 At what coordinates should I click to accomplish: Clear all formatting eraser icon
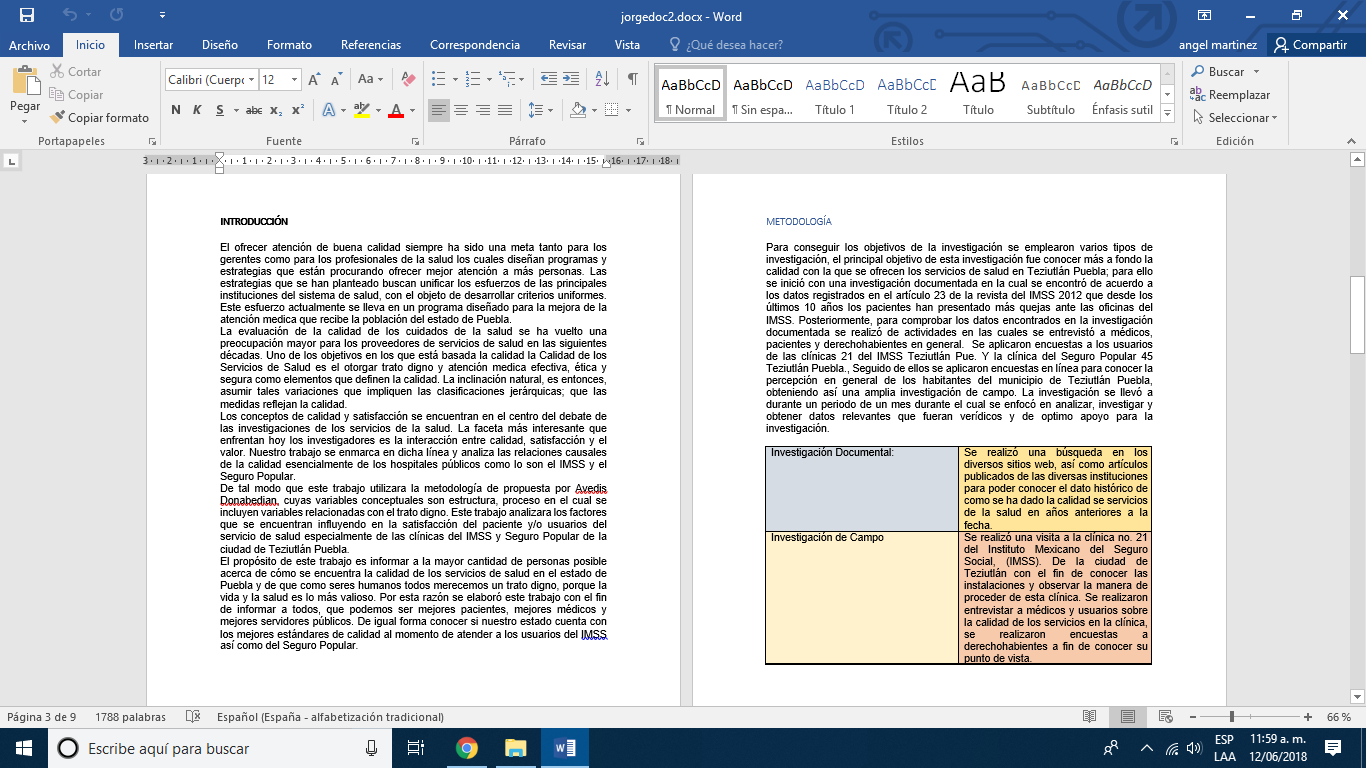pos(407,79)
